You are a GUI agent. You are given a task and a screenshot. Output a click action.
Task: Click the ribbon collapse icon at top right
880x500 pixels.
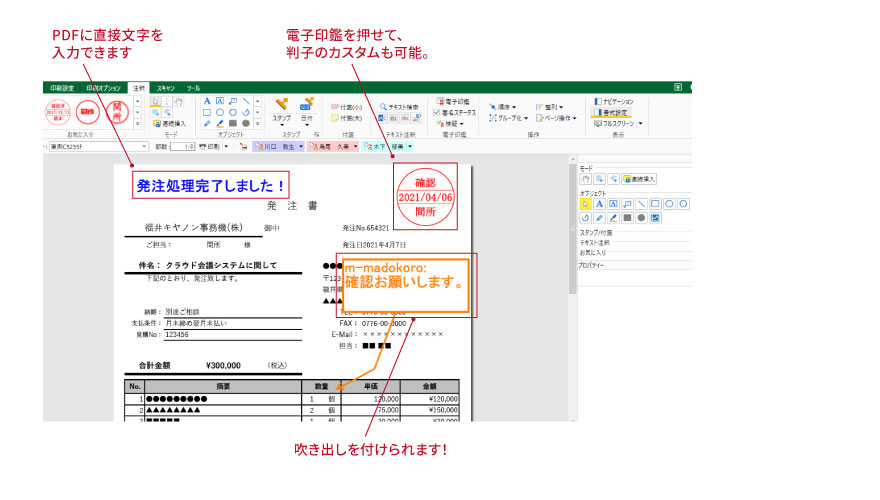pyautogui.click(x=678, y=87)
